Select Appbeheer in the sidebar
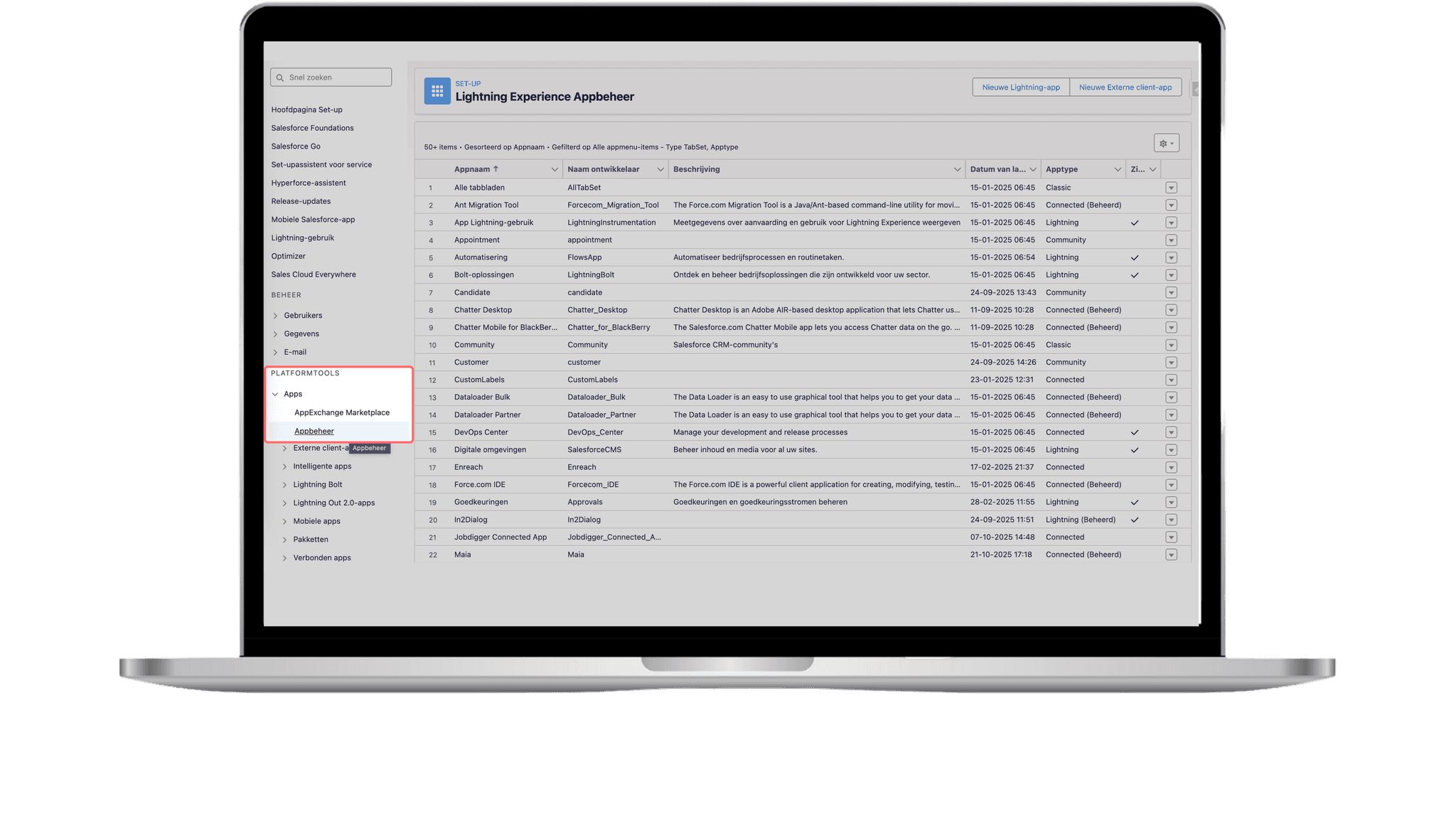Viewport: 1456px width, 819px height. coord(314,431)
